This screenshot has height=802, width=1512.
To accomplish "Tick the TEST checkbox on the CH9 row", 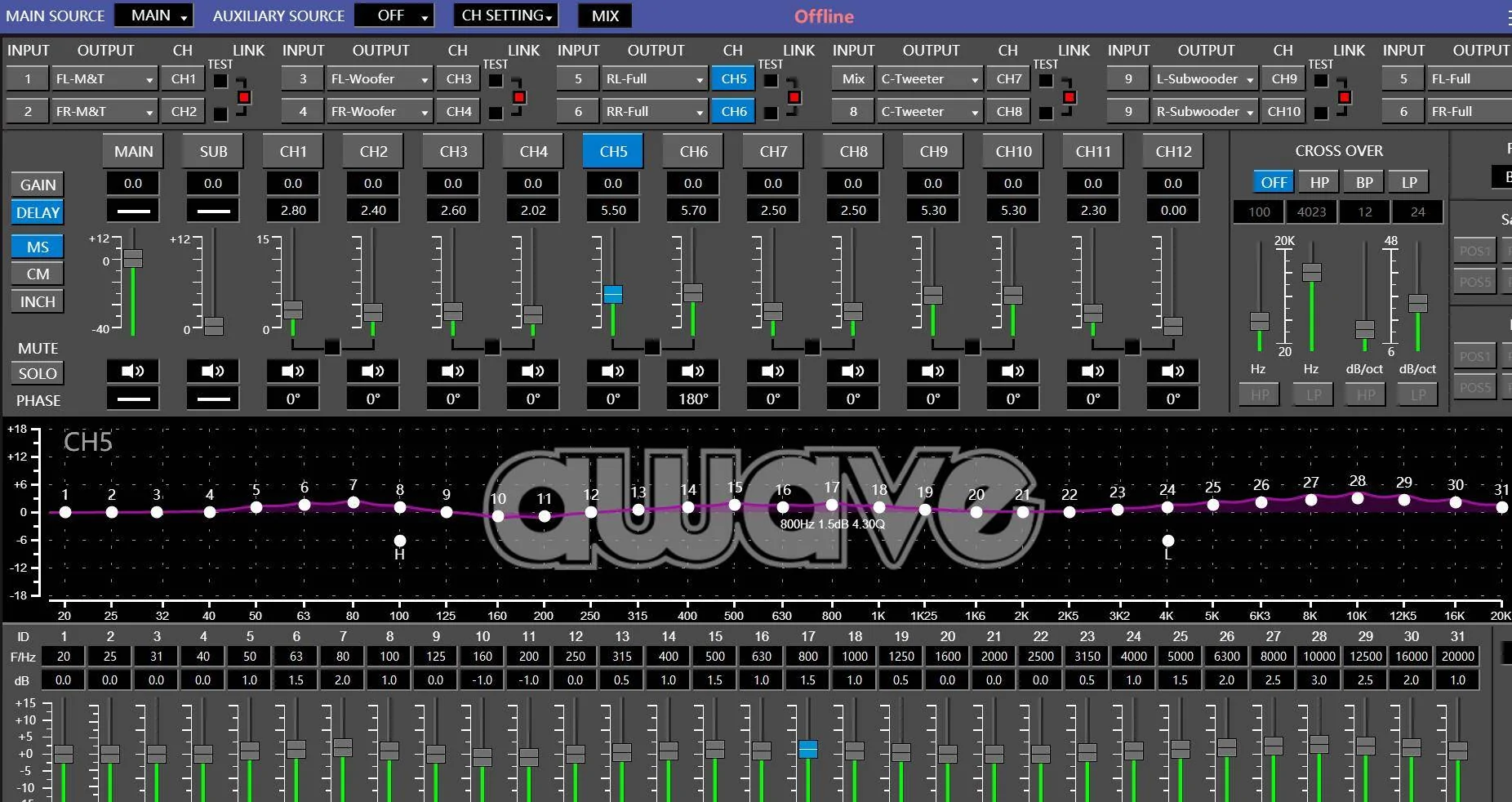I will [x=1321, y=81].
